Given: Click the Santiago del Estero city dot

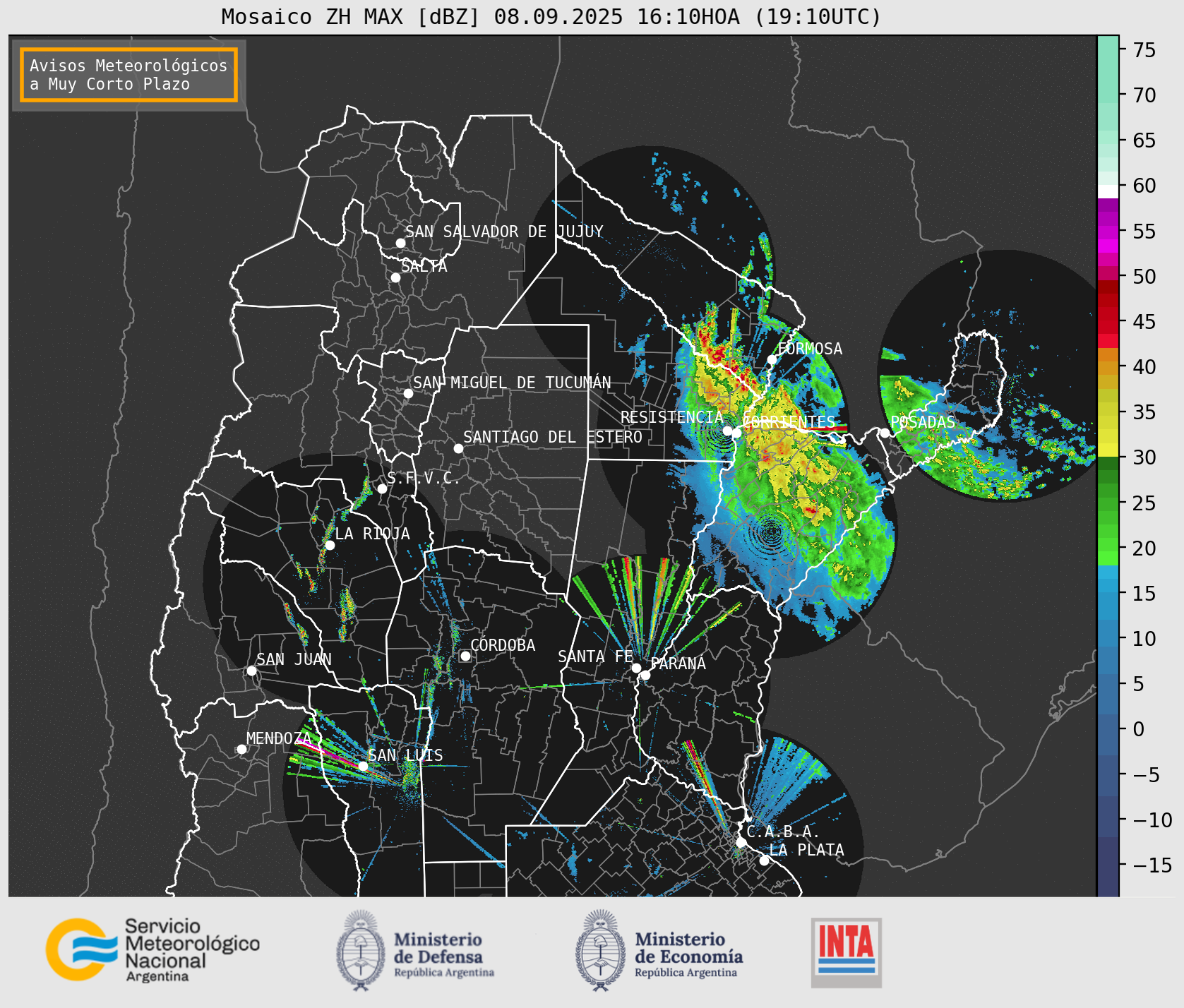Looking at the screenshot, I should coord(458,448).
